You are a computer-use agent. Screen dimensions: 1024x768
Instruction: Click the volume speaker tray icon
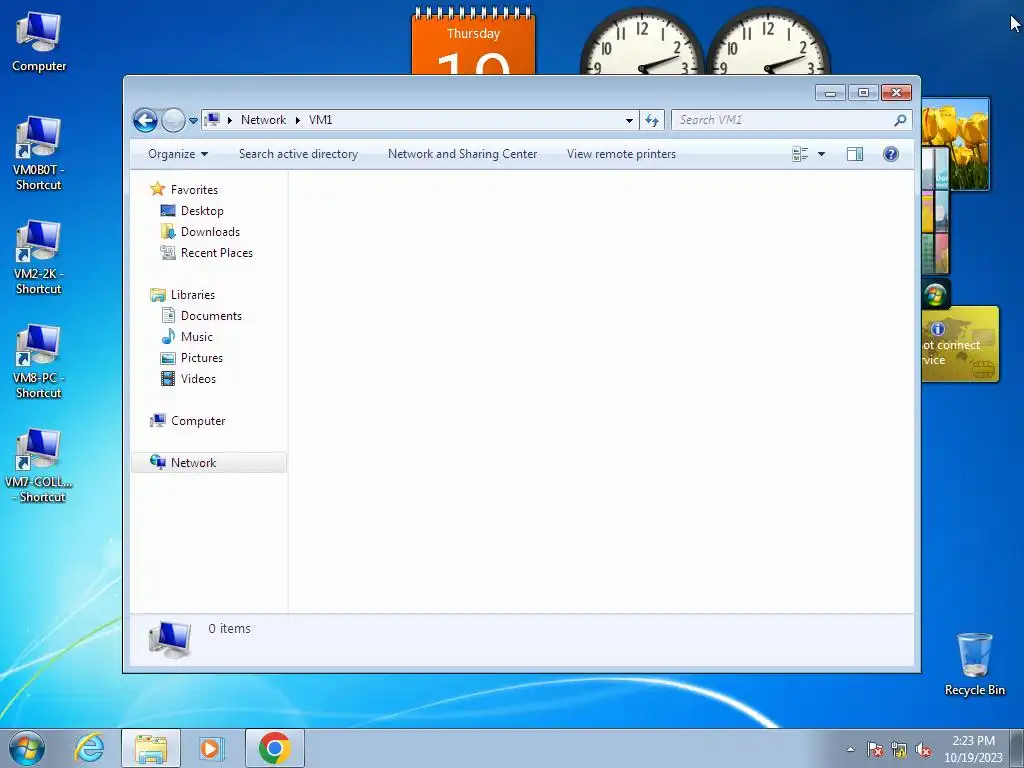(923, 750)
